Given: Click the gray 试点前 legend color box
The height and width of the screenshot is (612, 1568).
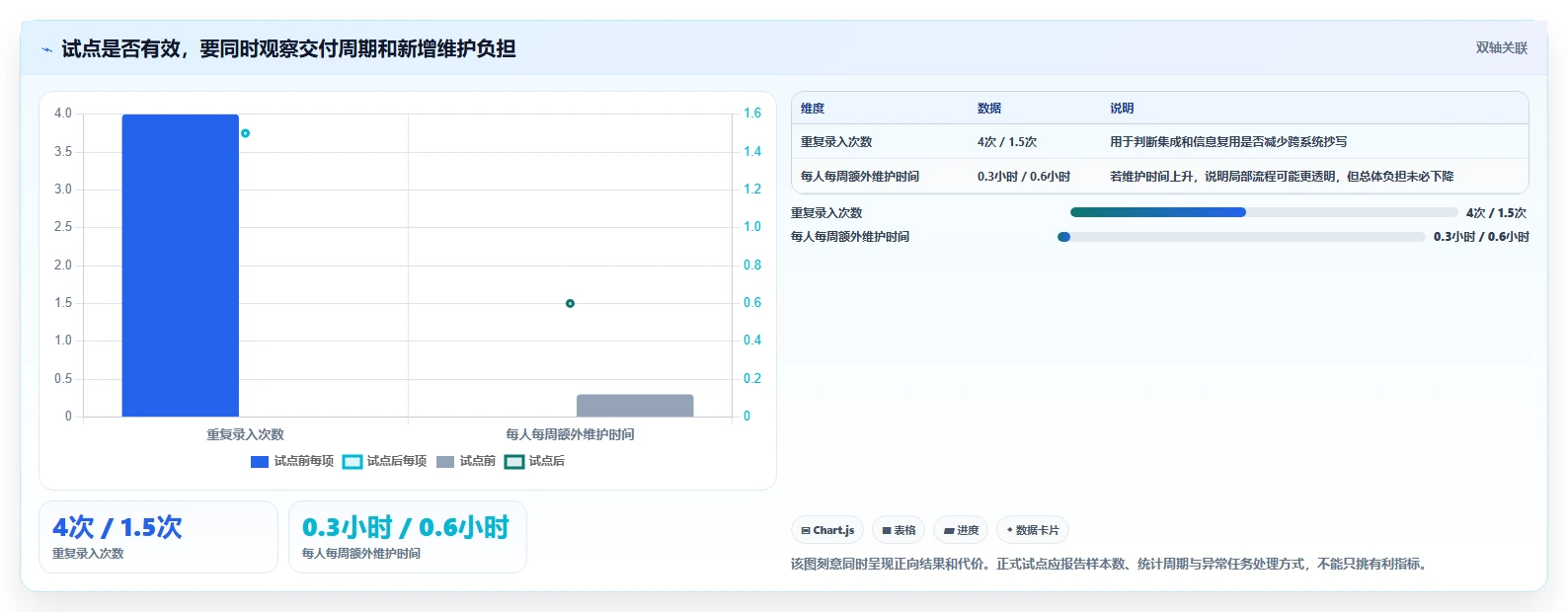Looking at the screenshot, I should (x=445, y=462).
